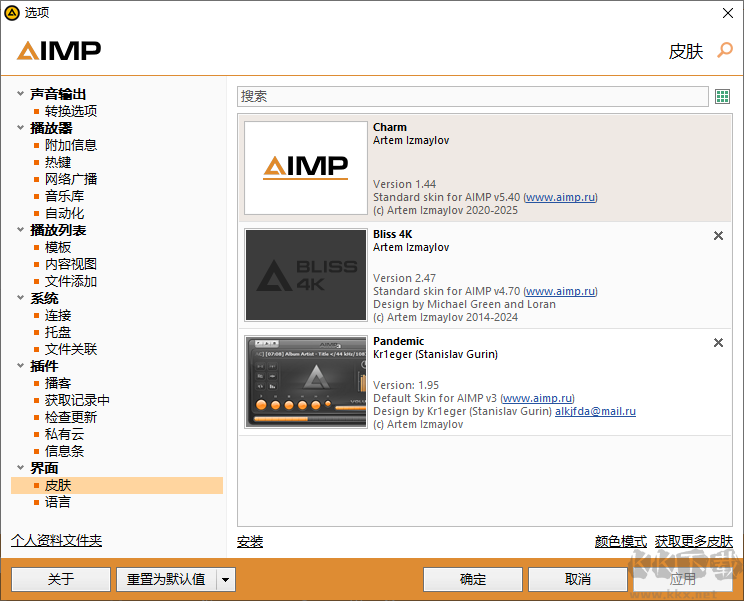Open 转换选项 settings page
This screenshot has width=744, height=601.
point(71,111)
